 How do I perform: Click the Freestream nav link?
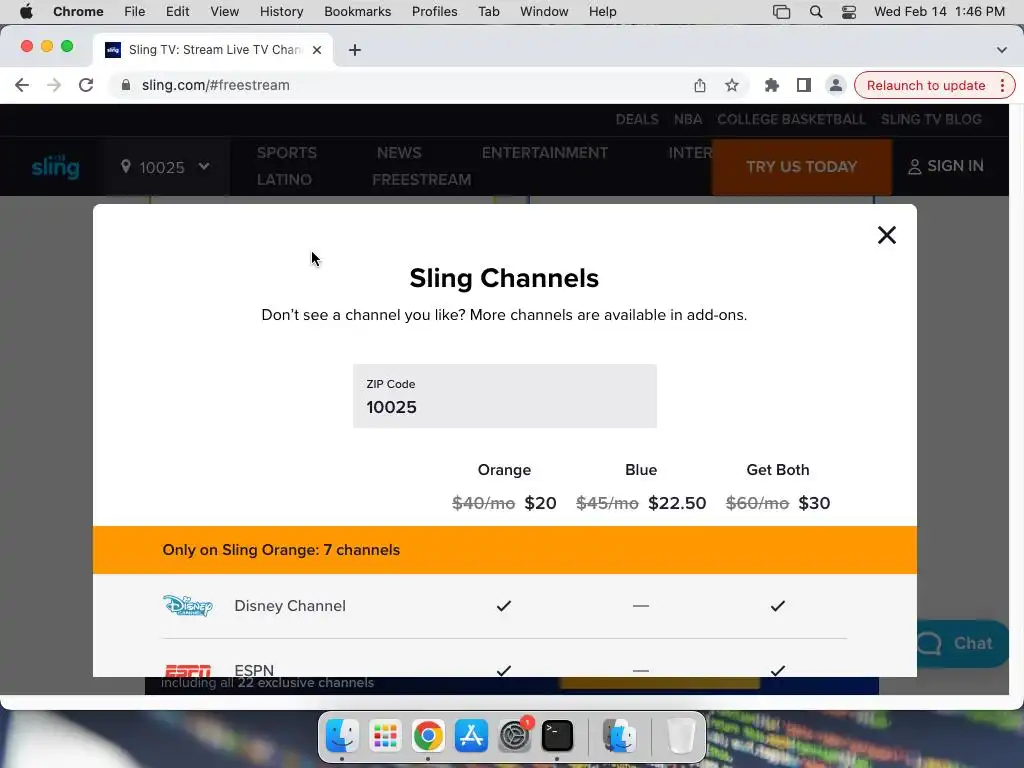421,180
